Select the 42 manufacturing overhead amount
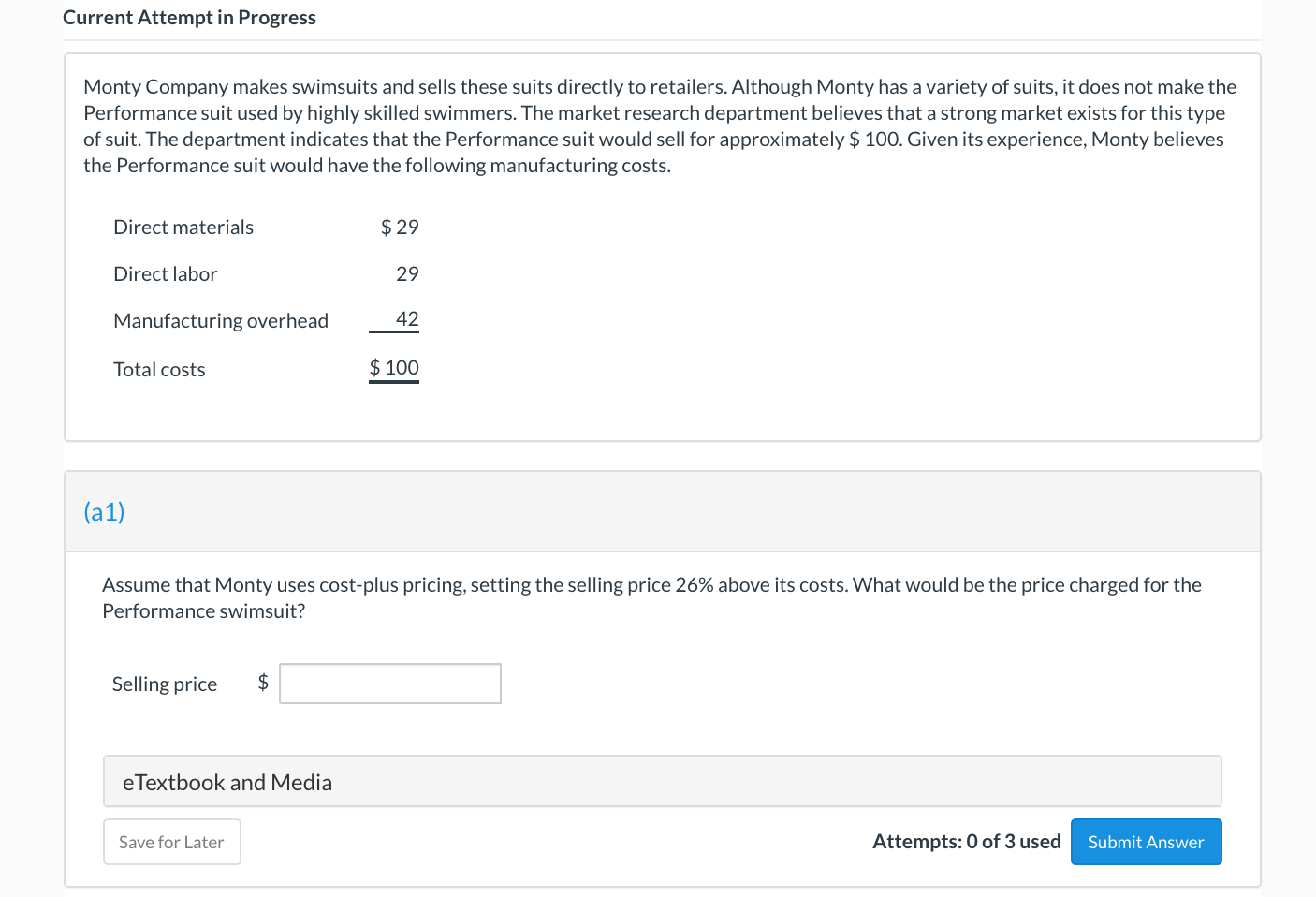Screen dimensions: 1316x897 click(x=407, y=319)
